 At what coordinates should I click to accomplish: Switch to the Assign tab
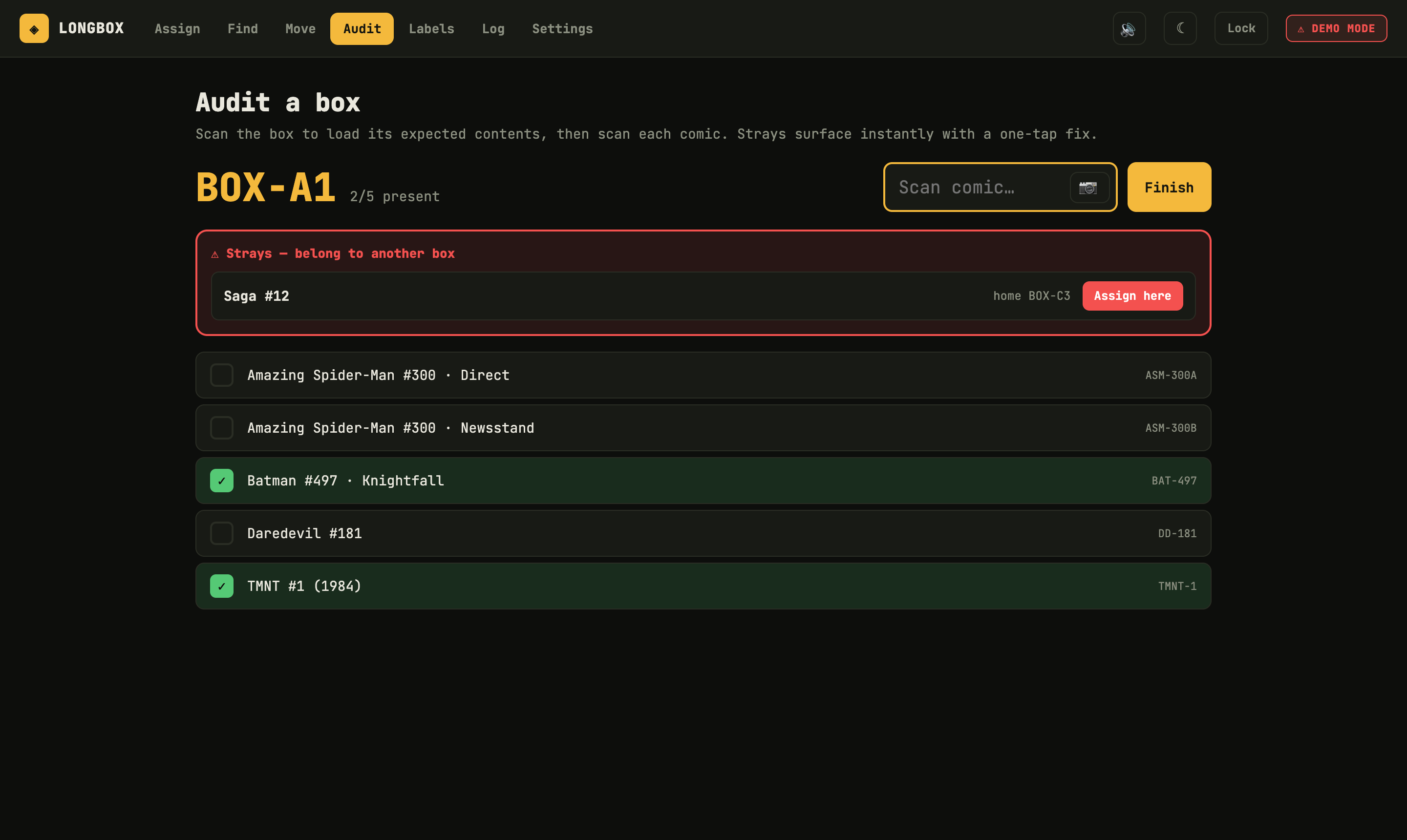(x=177, y=28)
